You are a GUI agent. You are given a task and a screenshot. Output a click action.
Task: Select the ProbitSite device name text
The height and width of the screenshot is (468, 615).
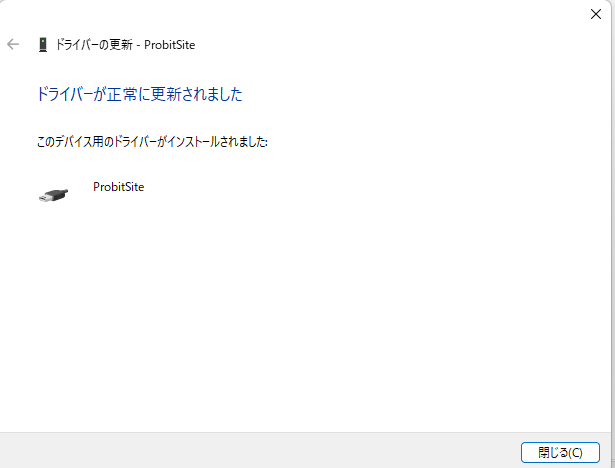(x=118, y=187)
